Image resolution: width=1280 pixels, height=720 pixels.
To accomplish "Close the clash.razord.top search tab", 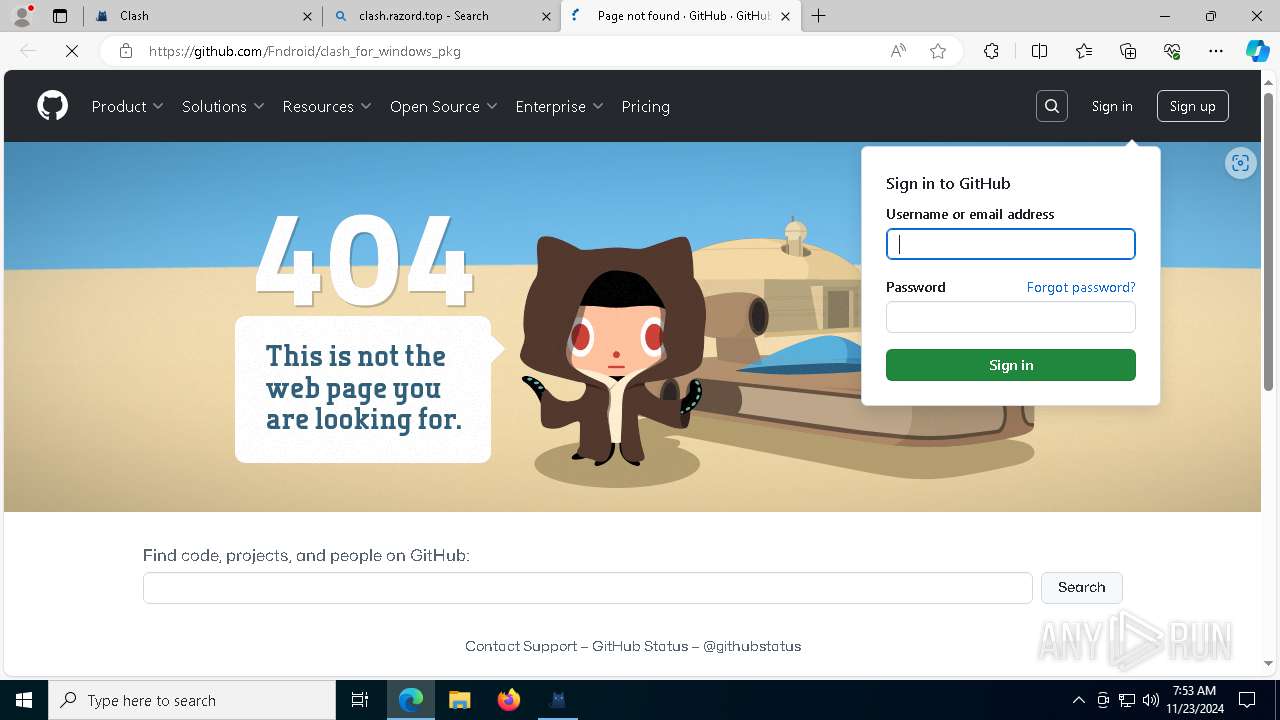I will point(546,16).
